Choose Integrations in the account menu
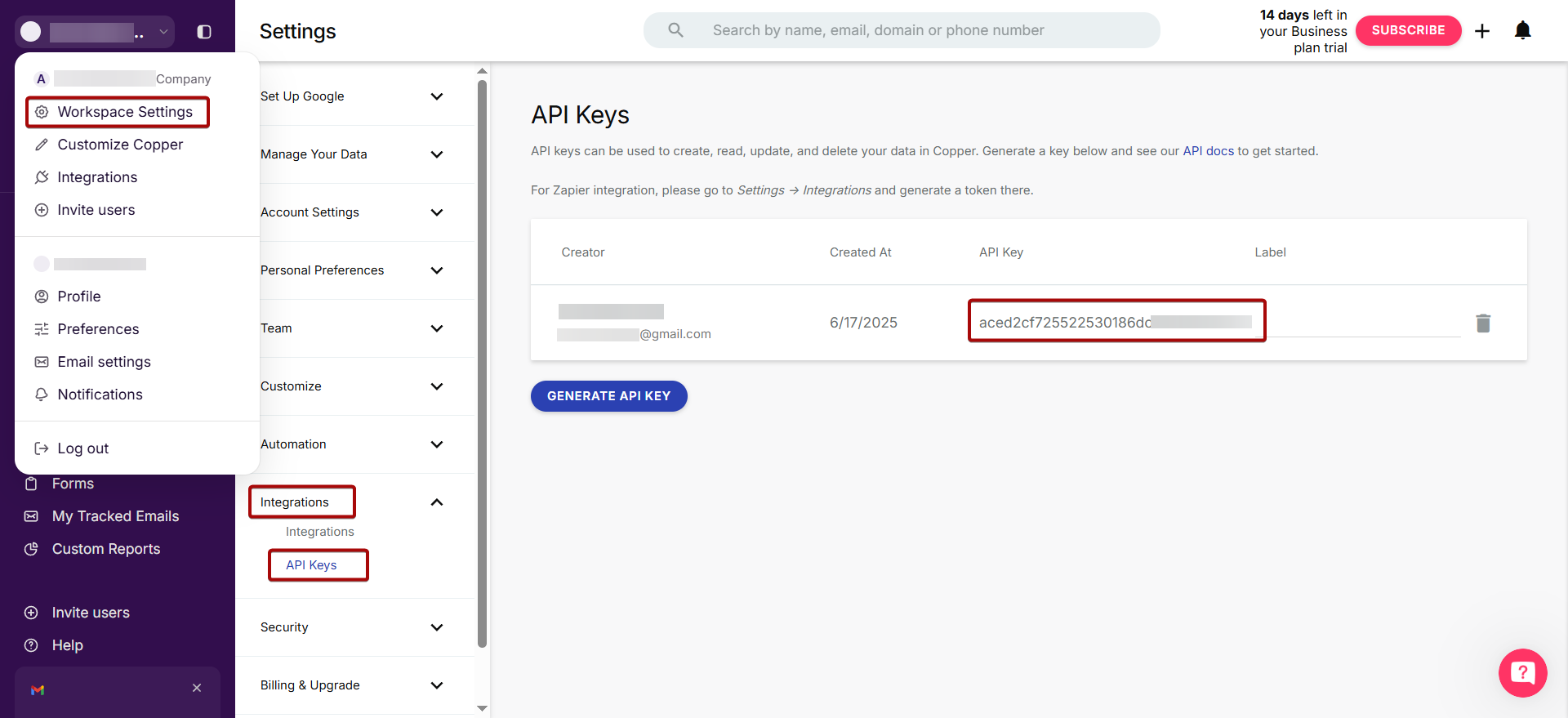This screenshot has height=718, width=1568. [x=97, y=177]
